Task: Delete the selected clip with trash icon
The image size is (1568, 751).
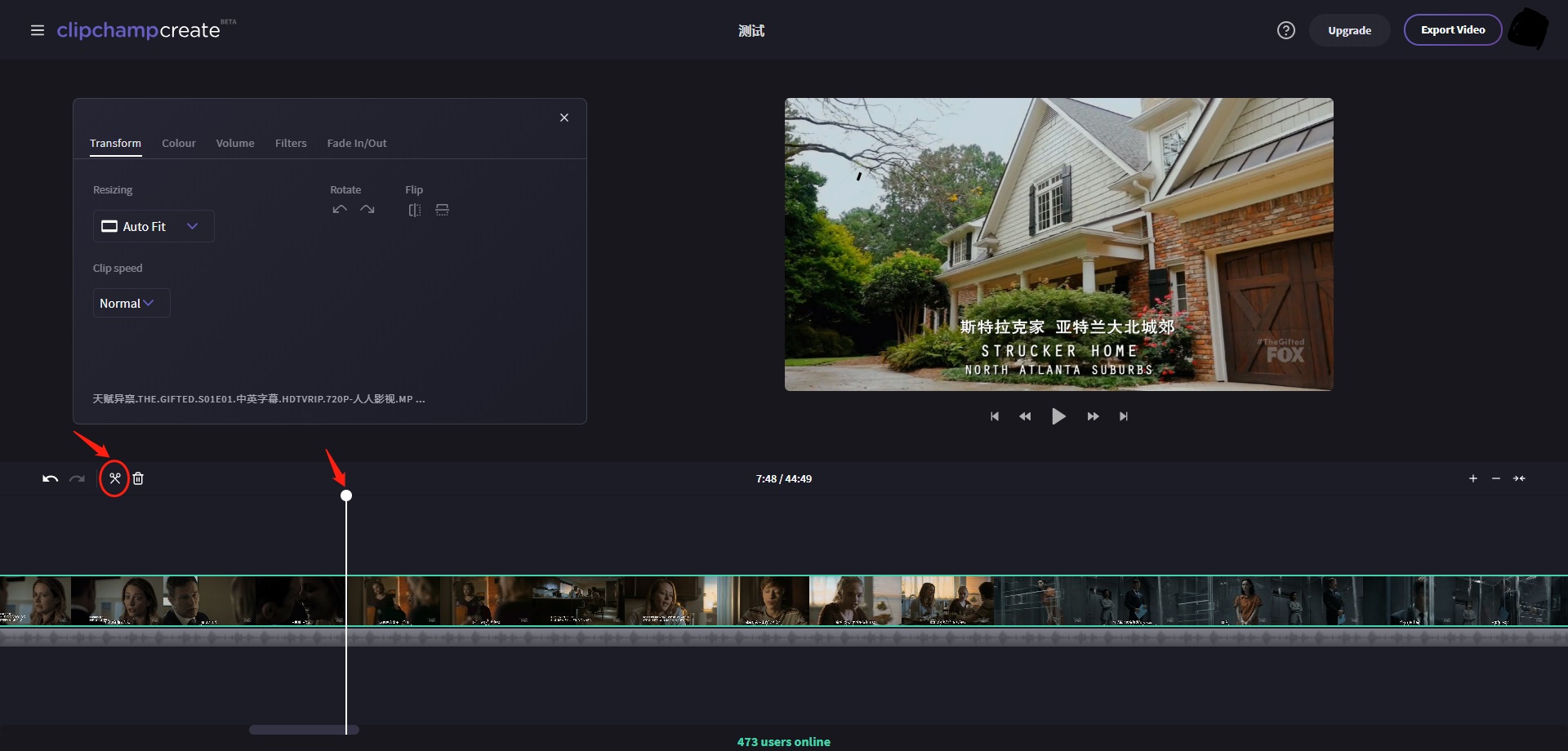Action: coord(138,478)
